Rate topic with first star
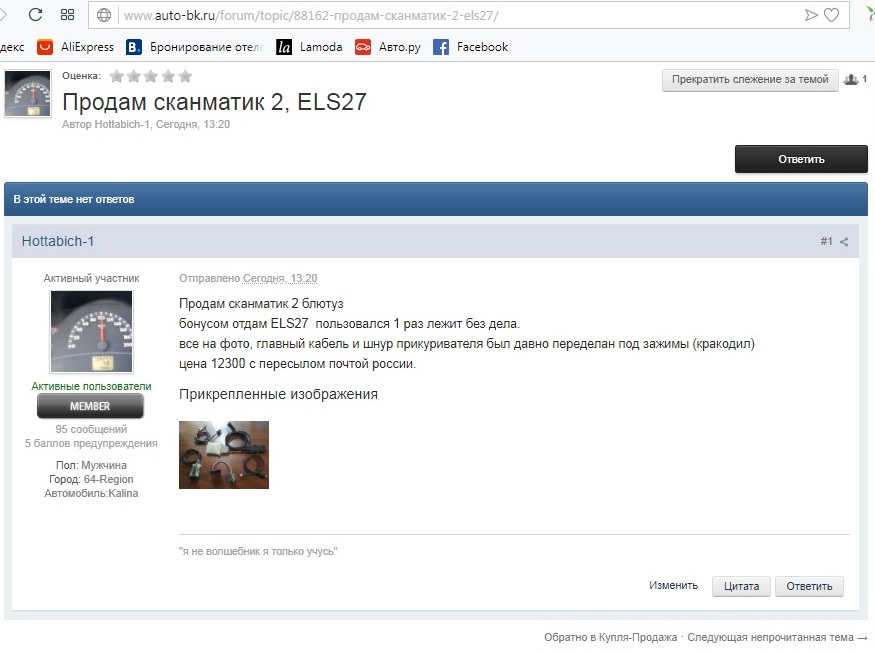875x653 pixels. (116, 76)
